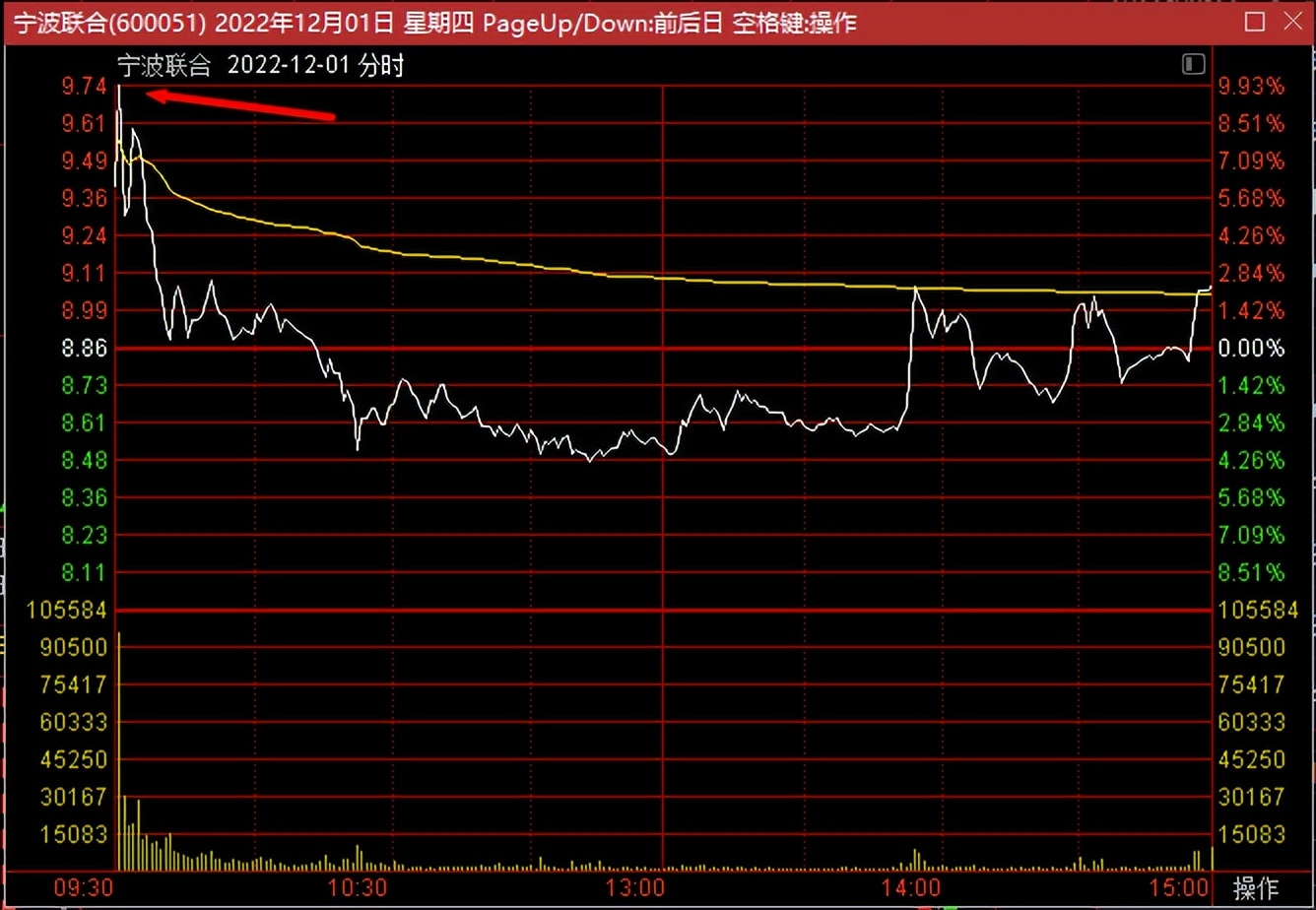
Task: Select the 9.74 top price label
Action: [83, 87]
